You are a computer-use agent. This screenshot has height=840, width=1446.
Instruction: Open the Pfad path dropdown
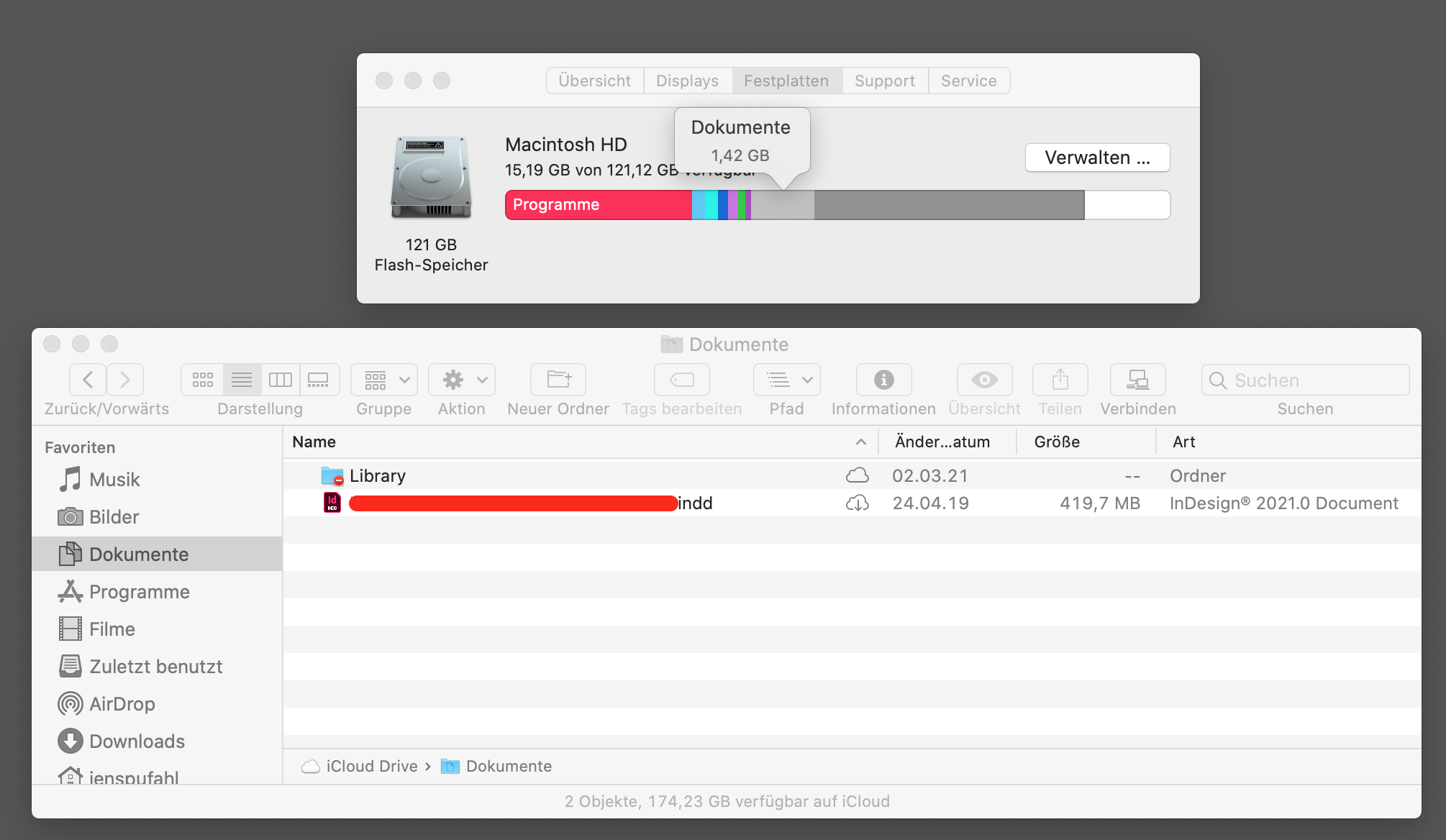(786, 380)
